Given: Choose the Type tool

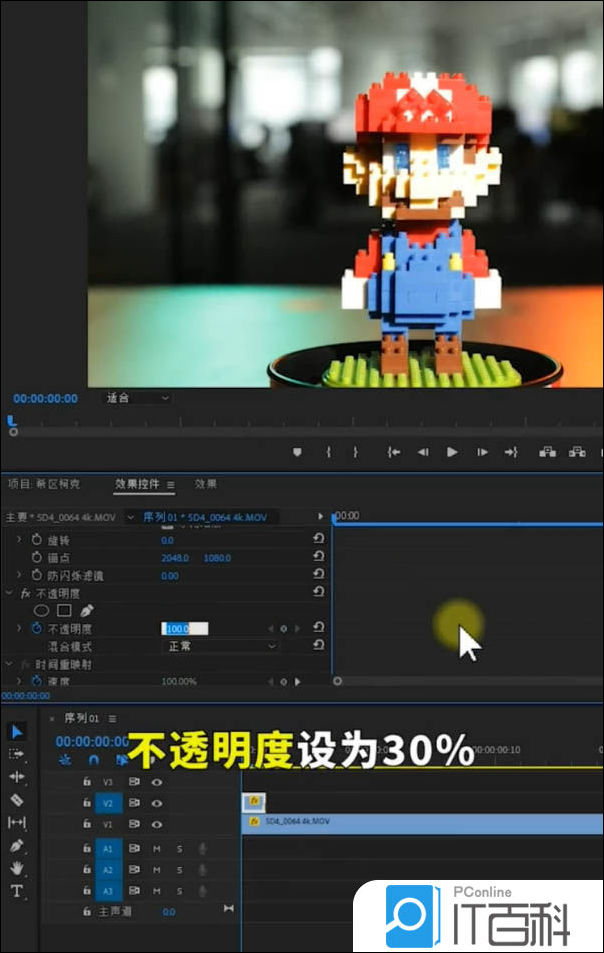Looking at the screenshot, I should (17, 891).
